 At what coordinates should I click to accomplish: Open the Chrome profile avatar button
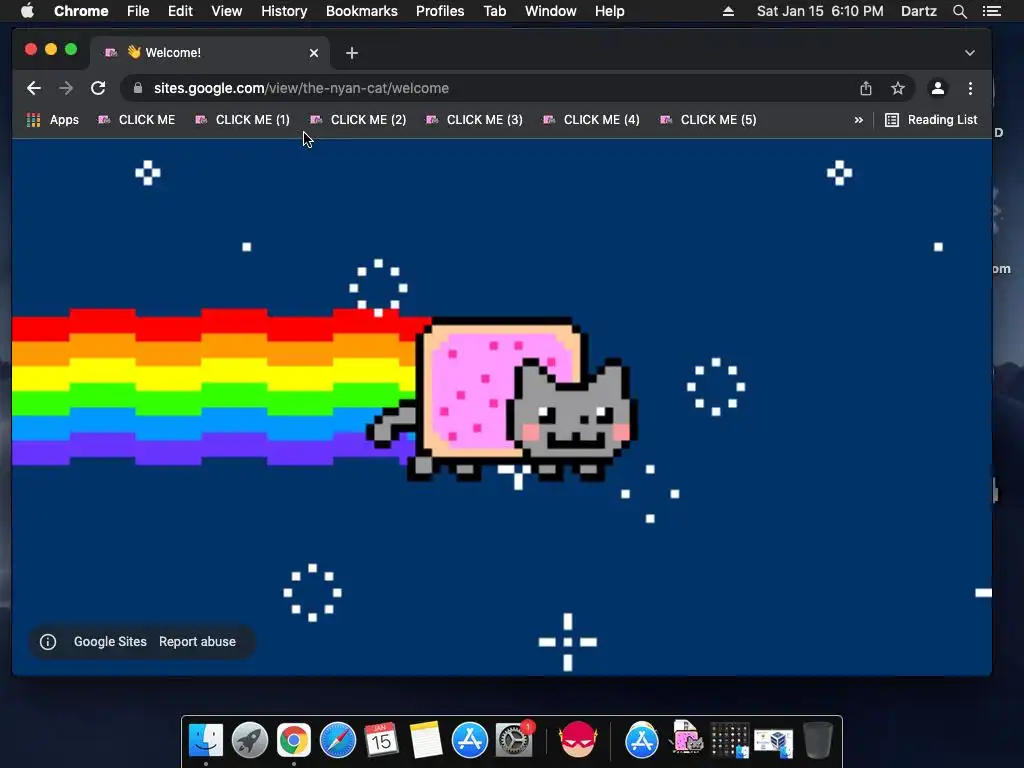click(x=938, y=88)
